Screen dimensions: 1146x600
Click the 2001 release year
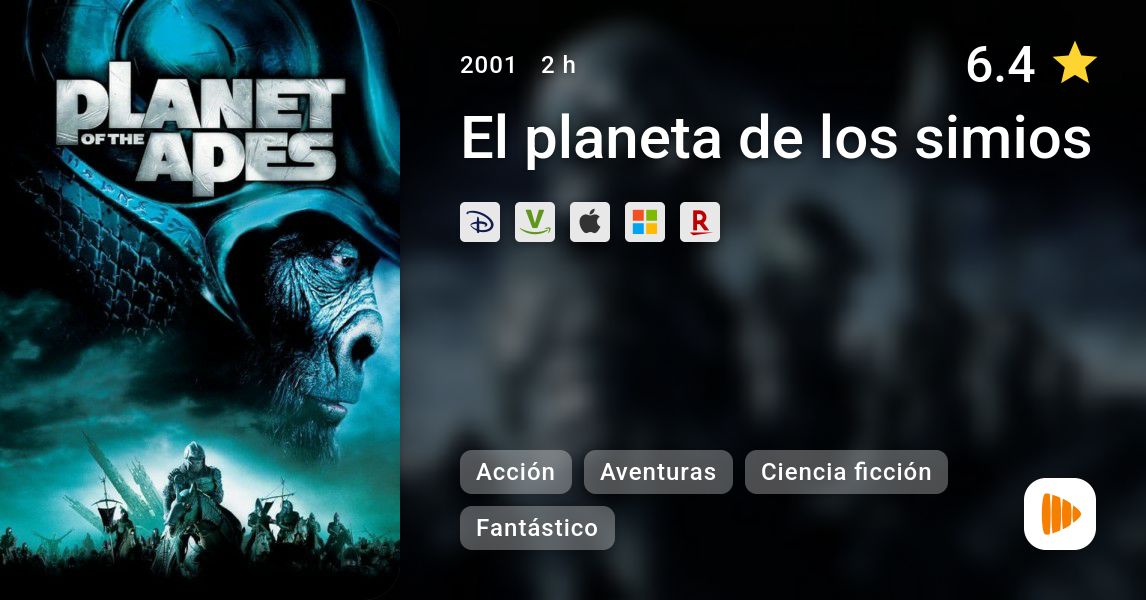coord(488,65)
